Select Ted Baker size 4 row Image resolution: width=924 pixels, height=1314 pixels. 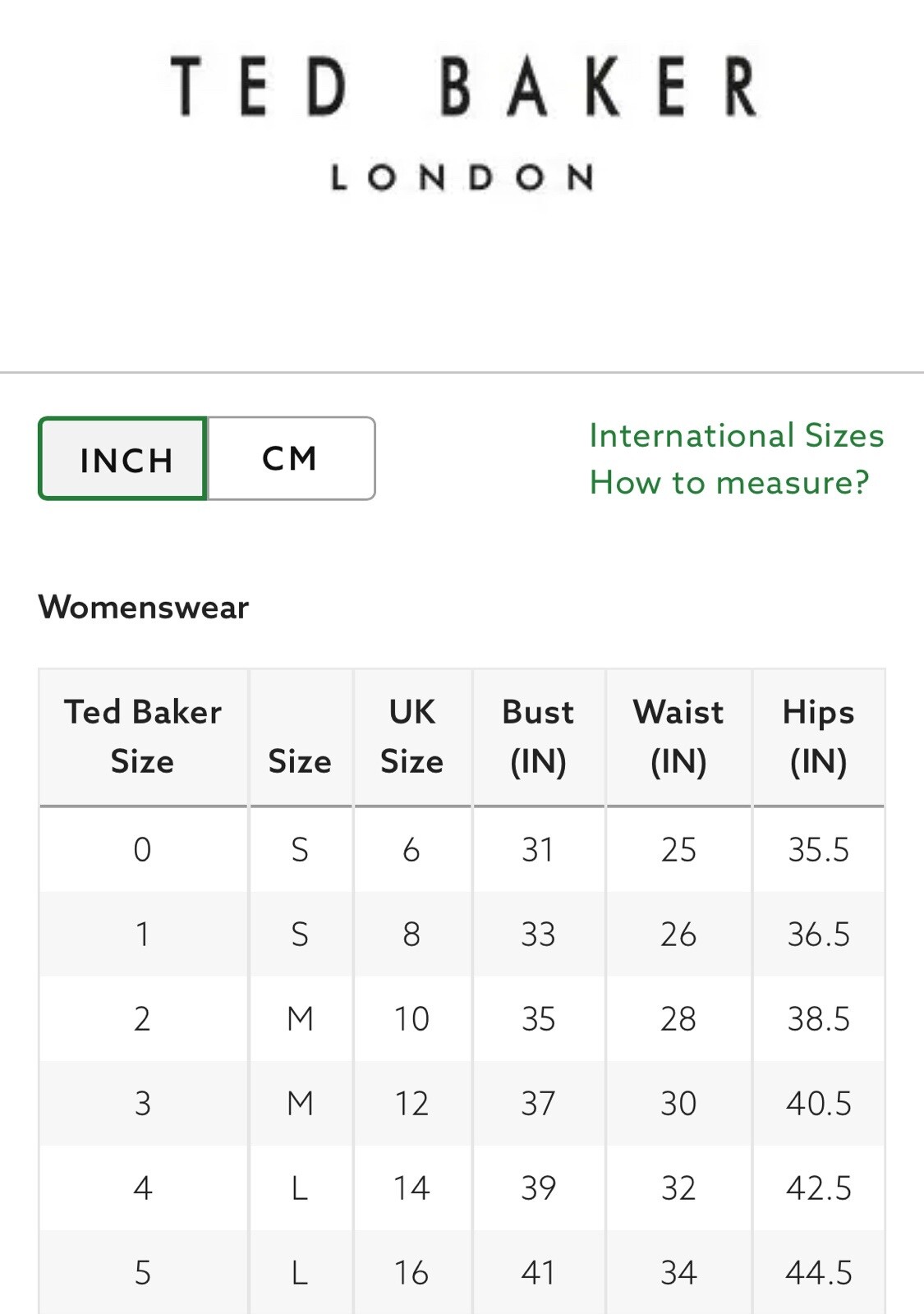tap(462, 1188)
